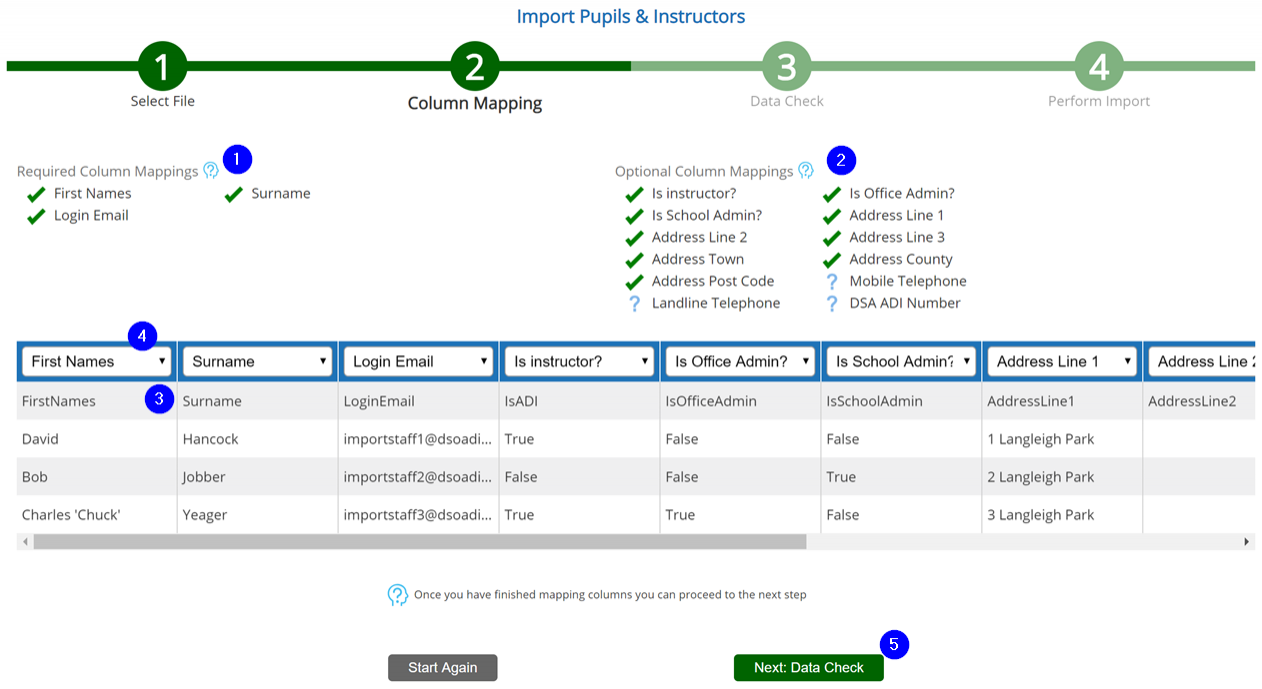Click the cell Charles 'Chuck'
This screenshot has height=689, width=1262.
click(x=97, y=515)
